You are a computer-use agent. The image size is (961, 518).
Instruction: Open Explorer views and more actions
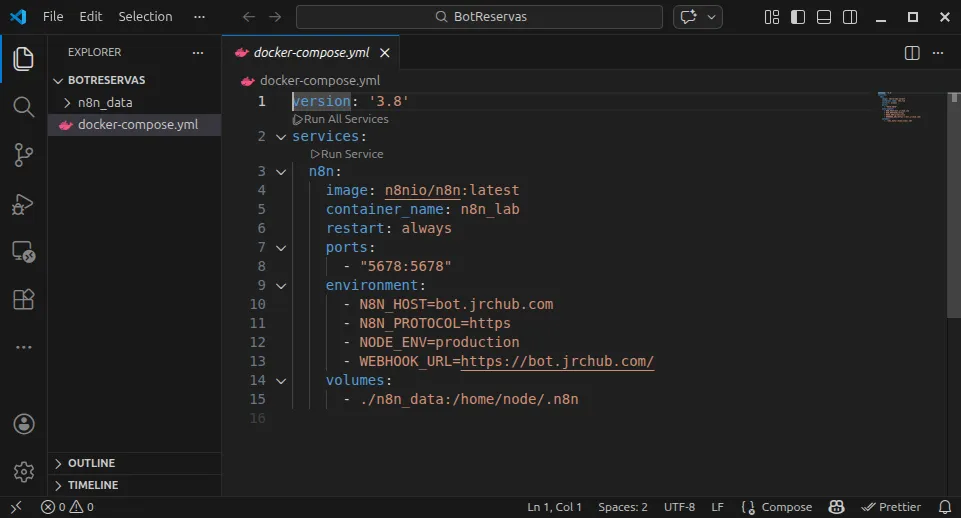[197, 53]
